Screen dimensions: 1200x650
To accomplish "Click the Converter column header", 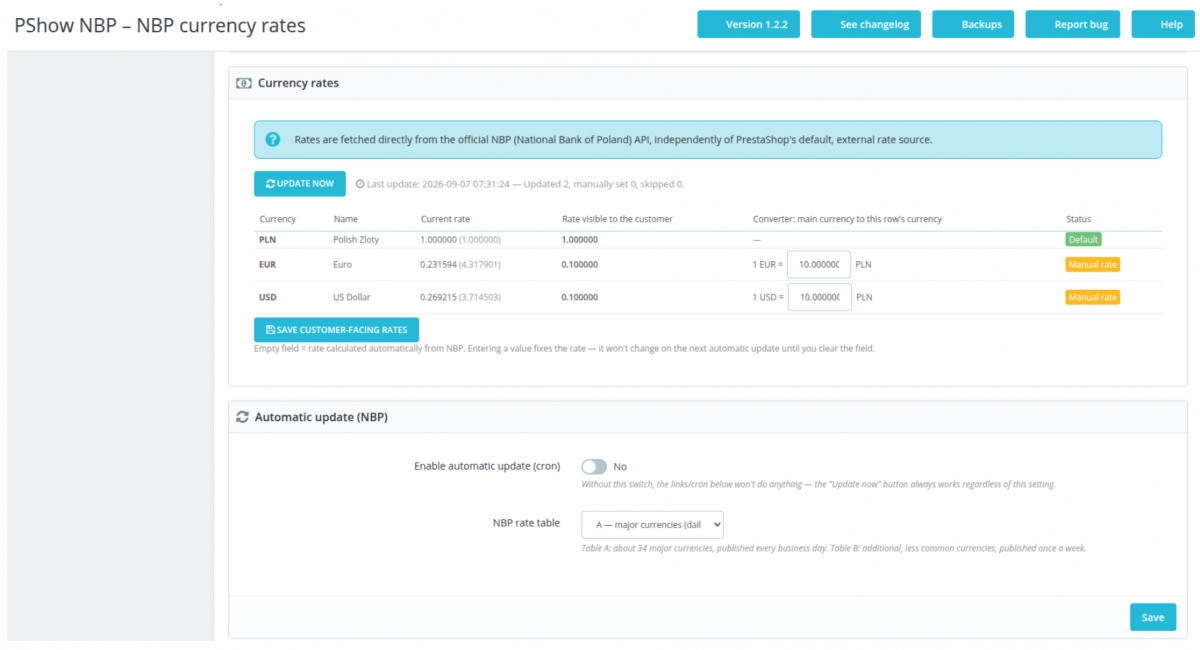I will tap(847, 219).
